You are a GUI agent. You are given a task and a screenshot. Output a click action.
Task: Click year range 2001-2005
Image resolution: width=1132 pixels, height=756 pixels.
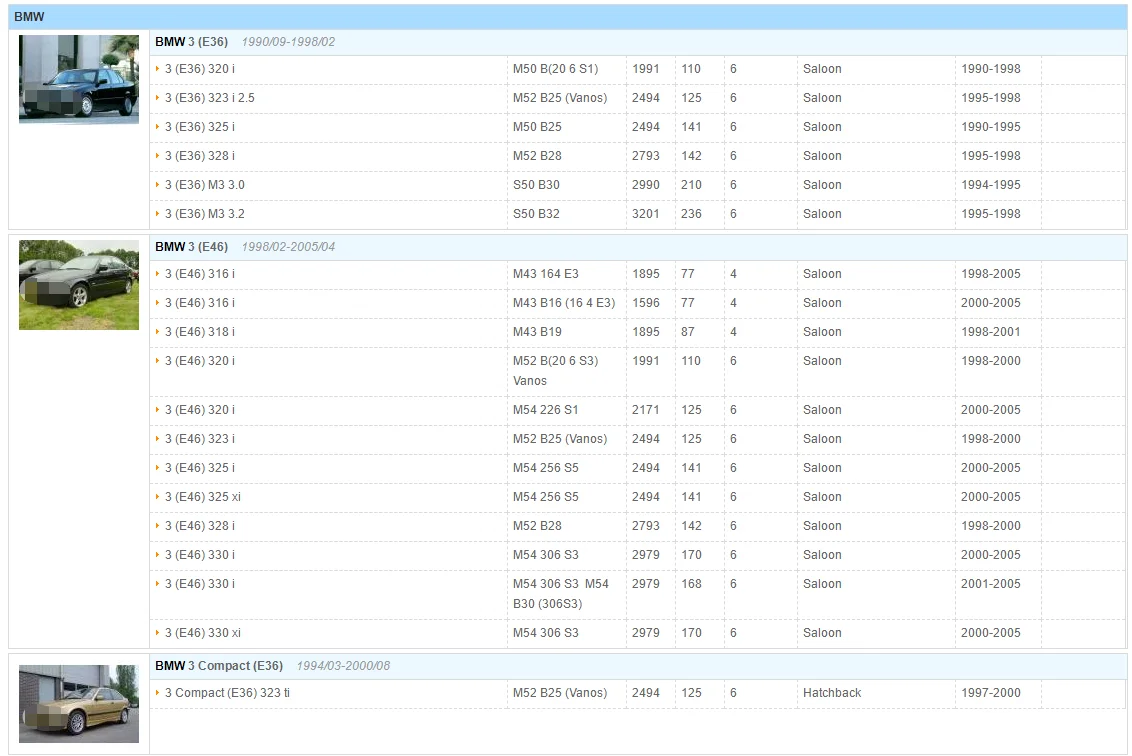point(990,583)
